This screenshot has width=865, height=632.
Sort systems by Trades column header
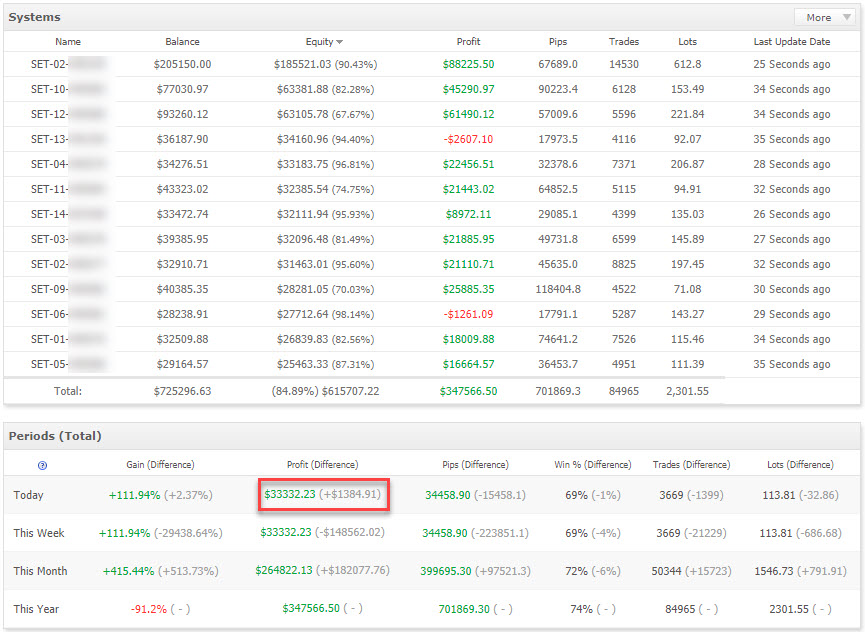624,41
